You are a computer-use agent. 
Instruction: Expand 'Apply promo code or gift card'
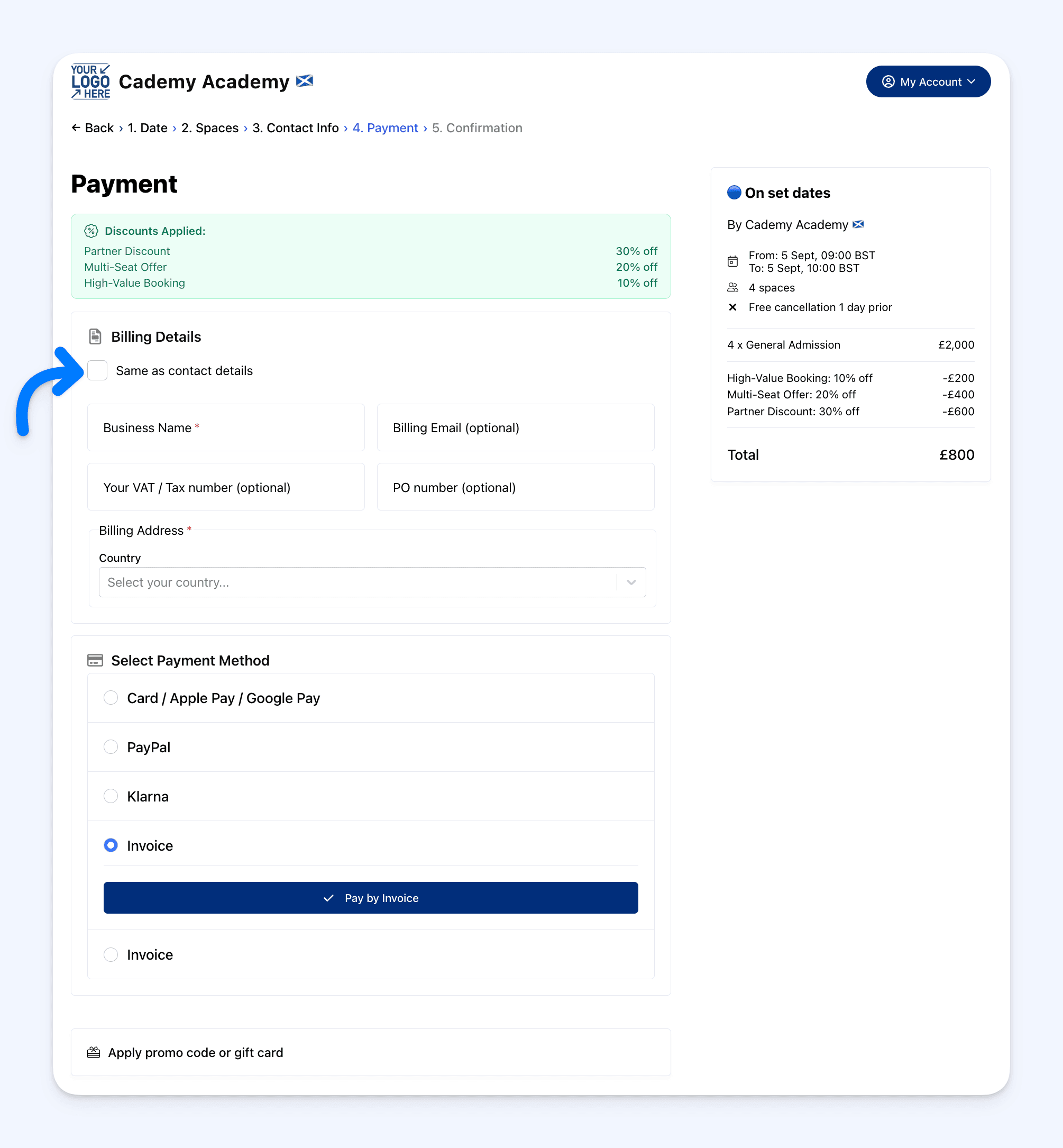[196, 1052]
